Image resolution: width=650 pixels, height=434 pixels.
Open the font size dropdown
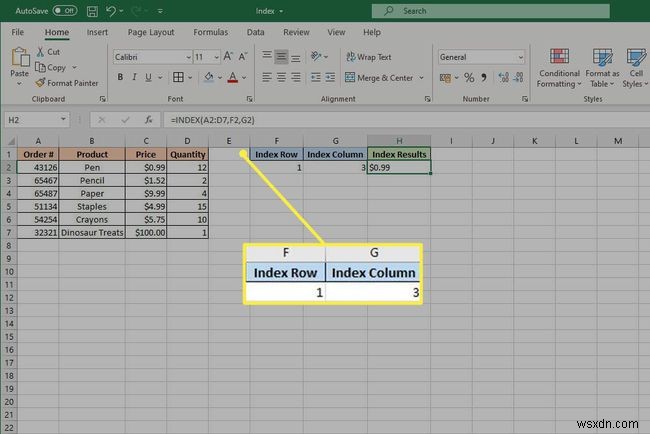[x=216, y=57]
